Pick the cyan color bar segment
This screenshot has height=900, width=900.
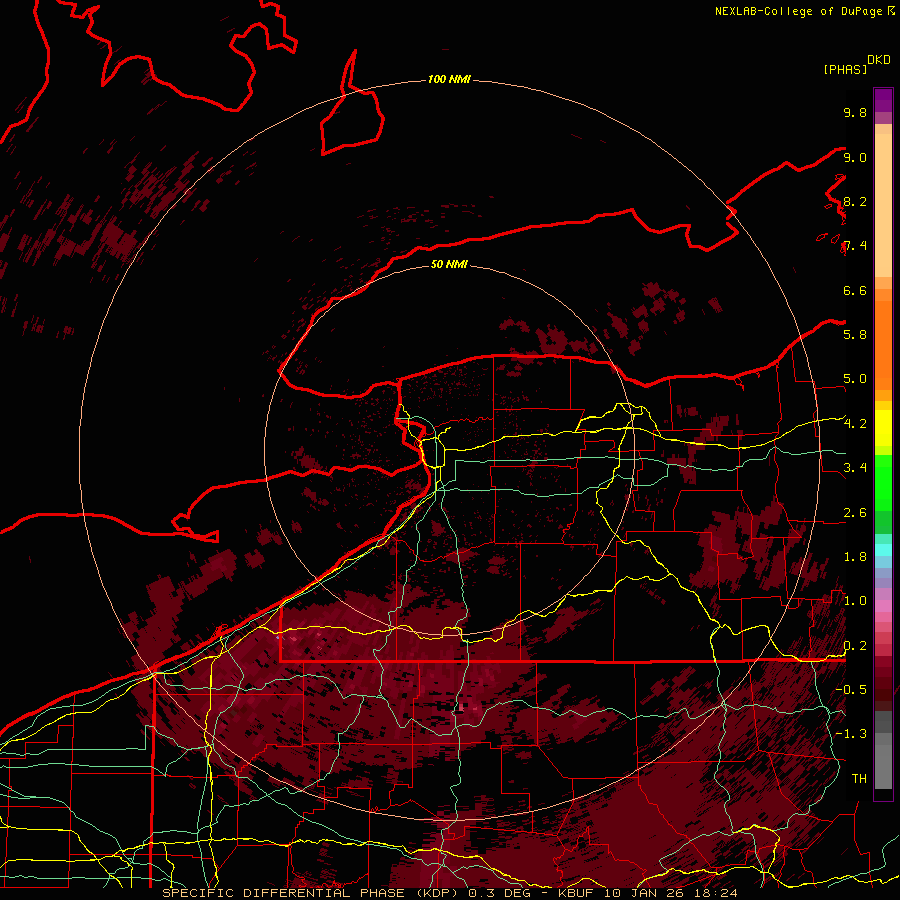(x=883, y=550)
